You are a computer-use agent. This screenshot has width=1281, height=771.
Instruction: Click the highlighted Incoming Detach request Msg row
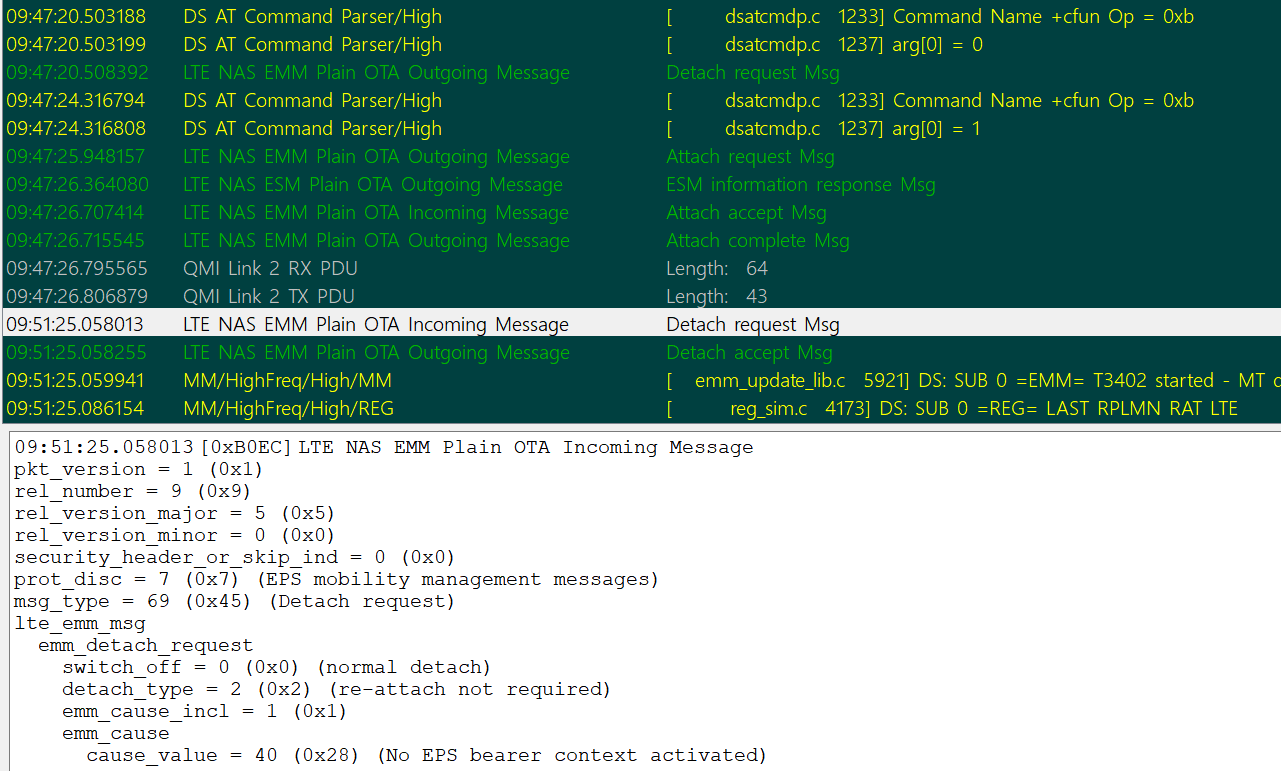point(640,324)
